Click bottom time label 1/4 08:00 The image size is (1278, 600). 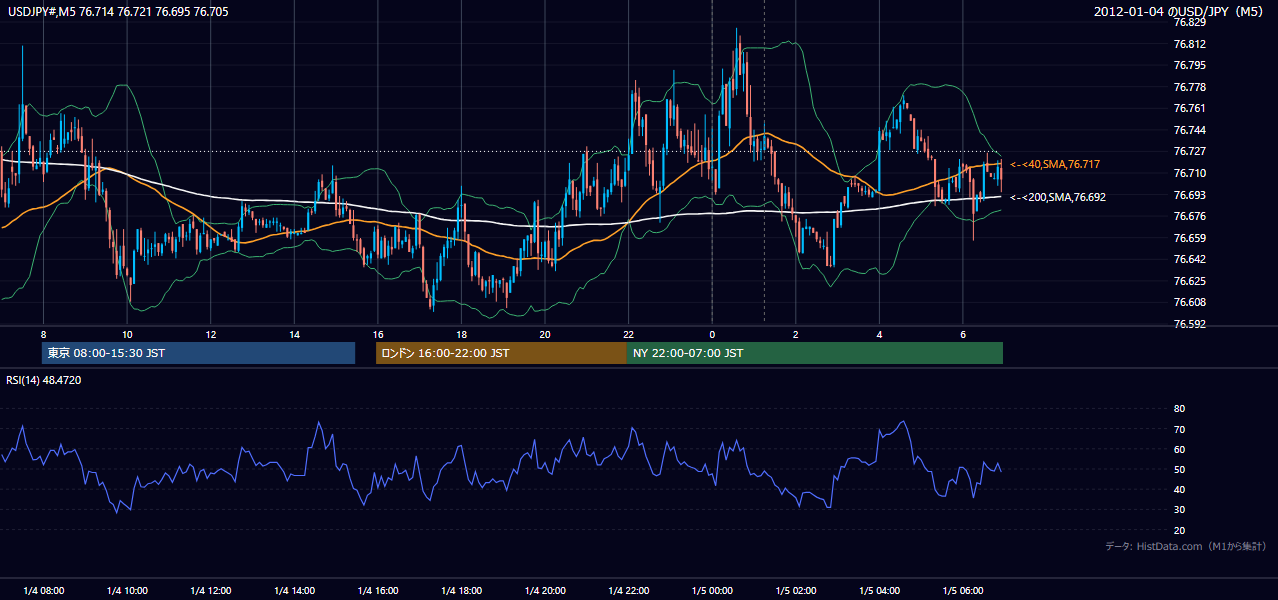click(43, 591)
